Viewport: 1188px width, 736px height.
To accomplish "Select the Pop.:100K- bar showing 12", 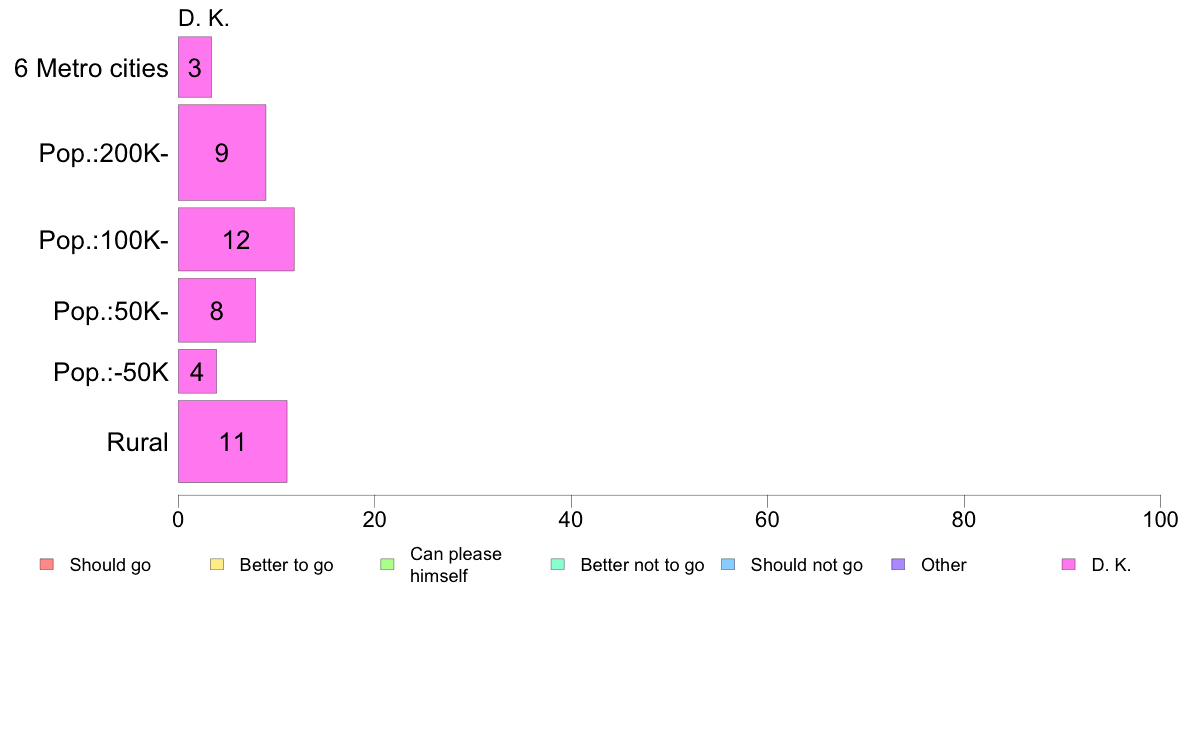I will coord(236,240).
